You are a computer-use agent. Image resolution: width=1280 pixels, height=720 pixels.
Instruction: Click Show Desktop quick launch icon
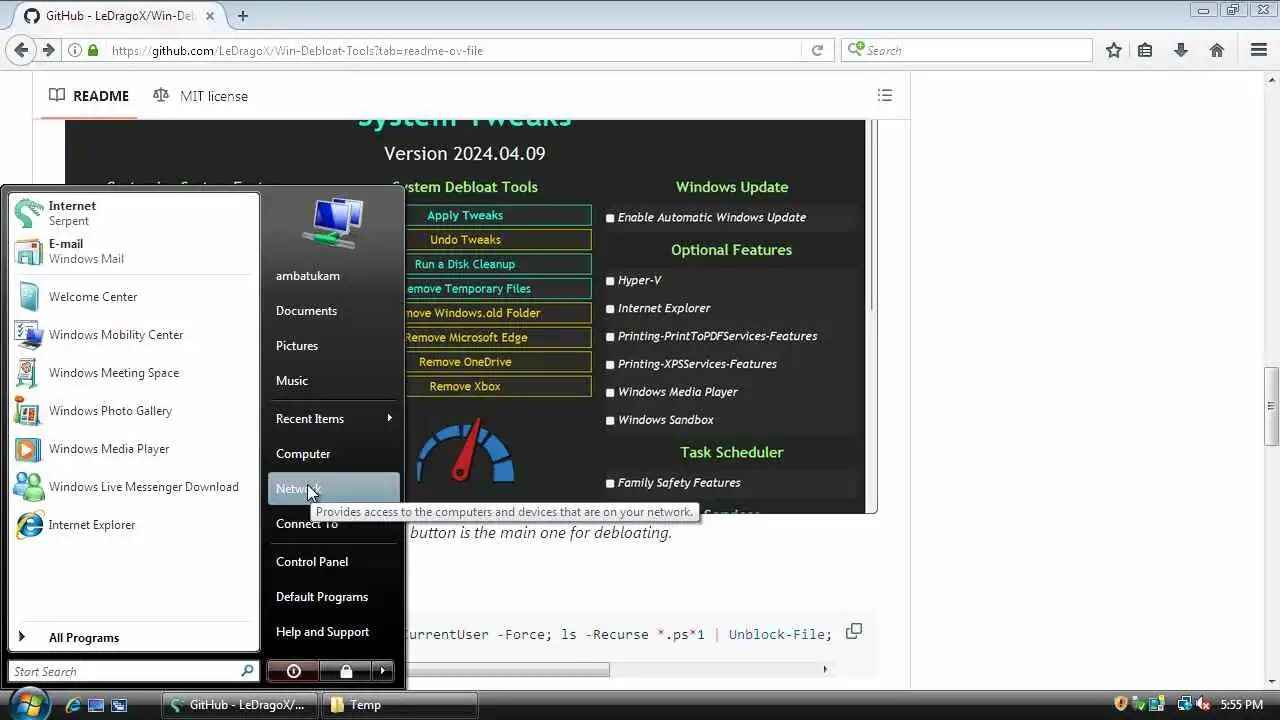[96, 705]
